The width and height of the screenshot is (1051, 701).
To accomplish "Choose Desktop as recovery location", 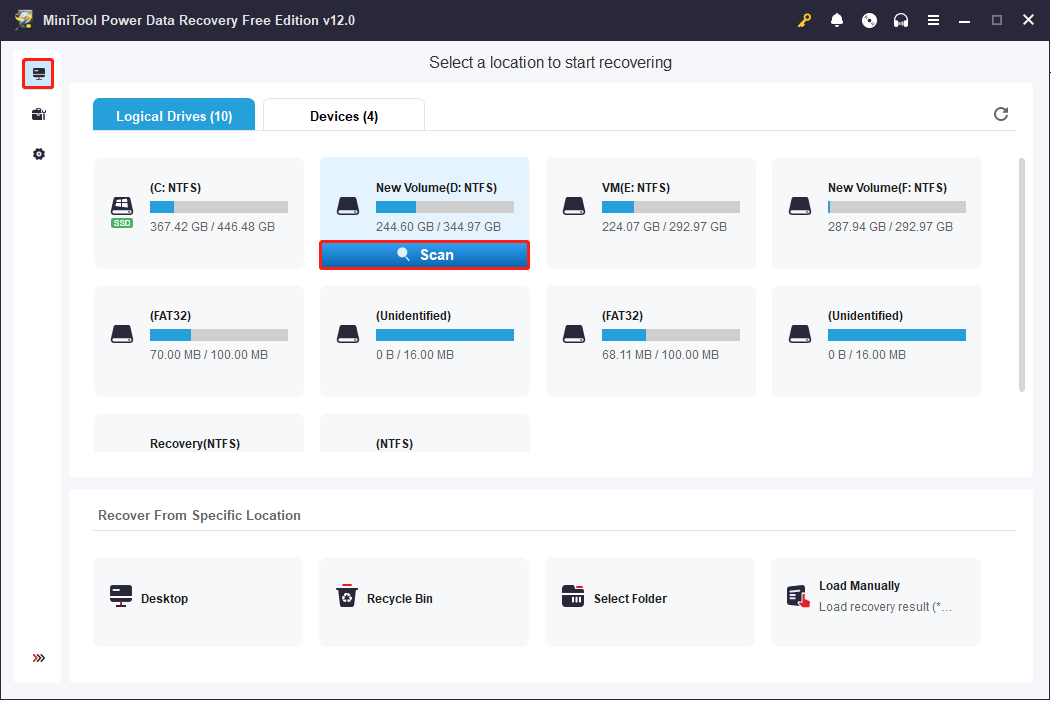I will 197,598.
